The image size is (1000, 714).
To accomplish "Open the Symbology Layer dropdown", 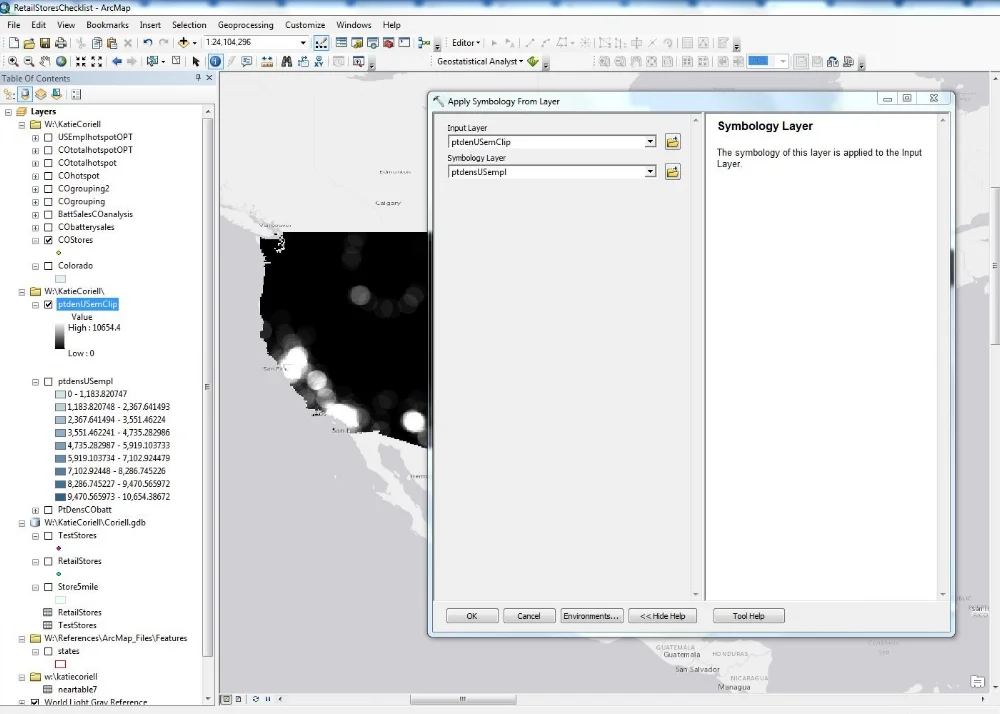I will (650, 171).
